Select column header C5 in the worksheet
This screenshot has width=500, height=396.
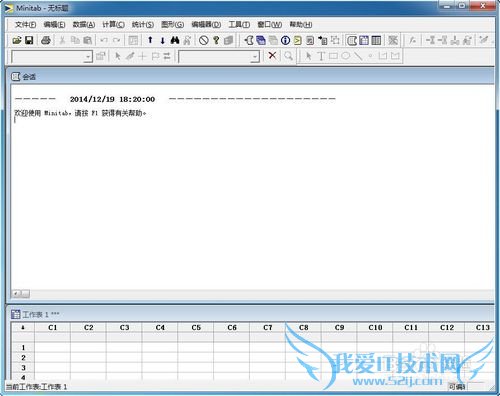(x=196, y=328)
